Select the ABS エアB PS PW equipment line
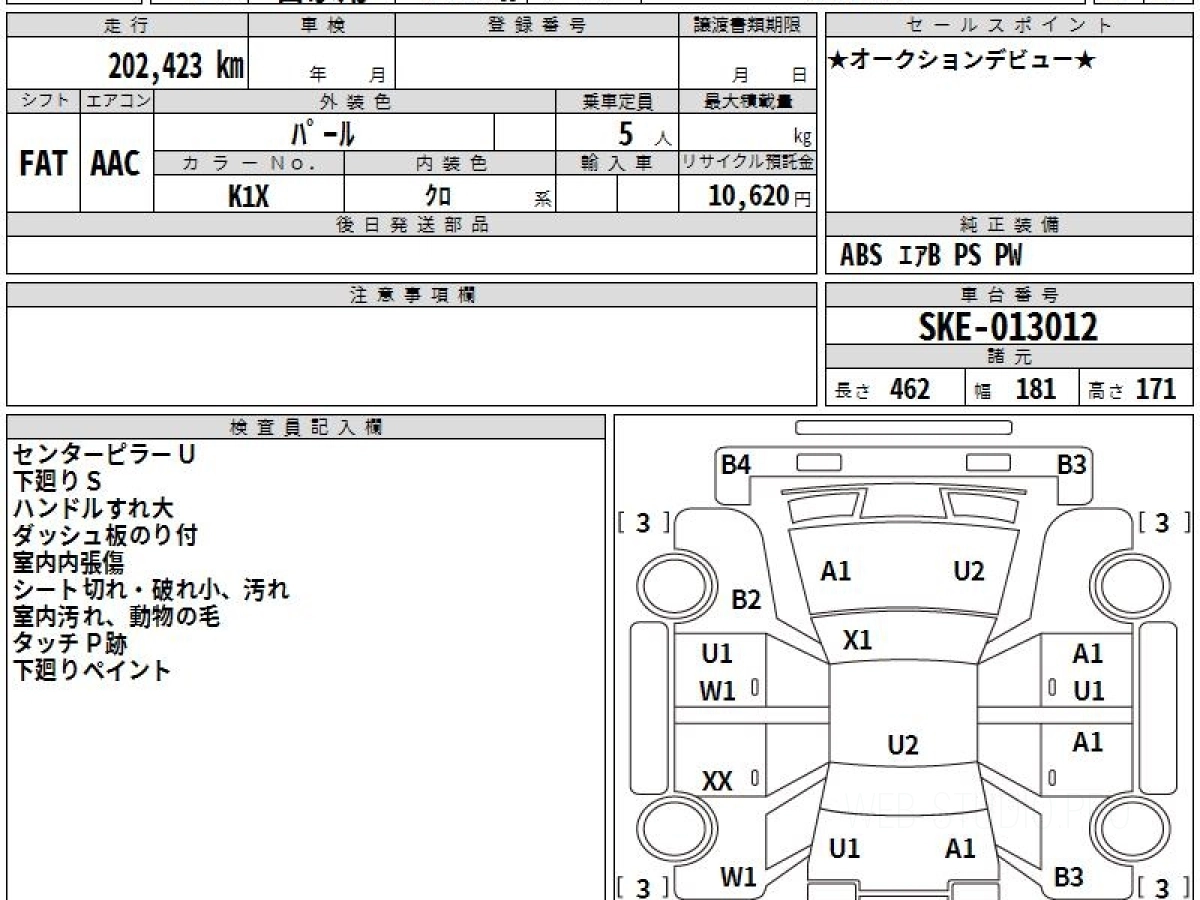This screenshot has height=900, width=1200. (931, 256)
